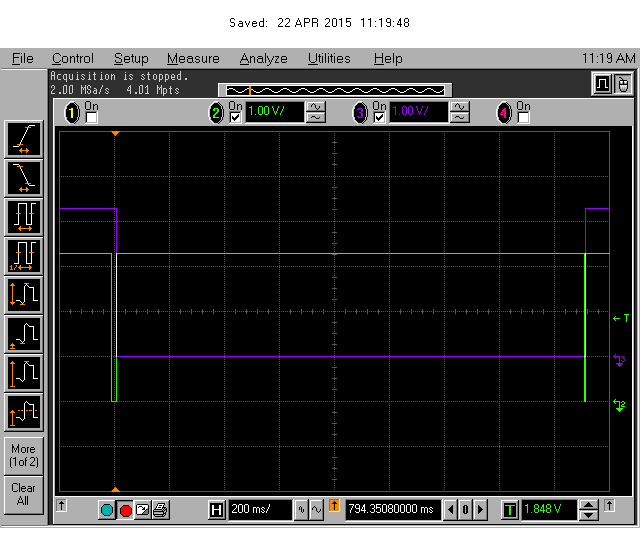Viewport: 640px width, 544px height.
Task: Increase channel 2 vertical scale
Action: pyautogui.click(x=316, y=107)
